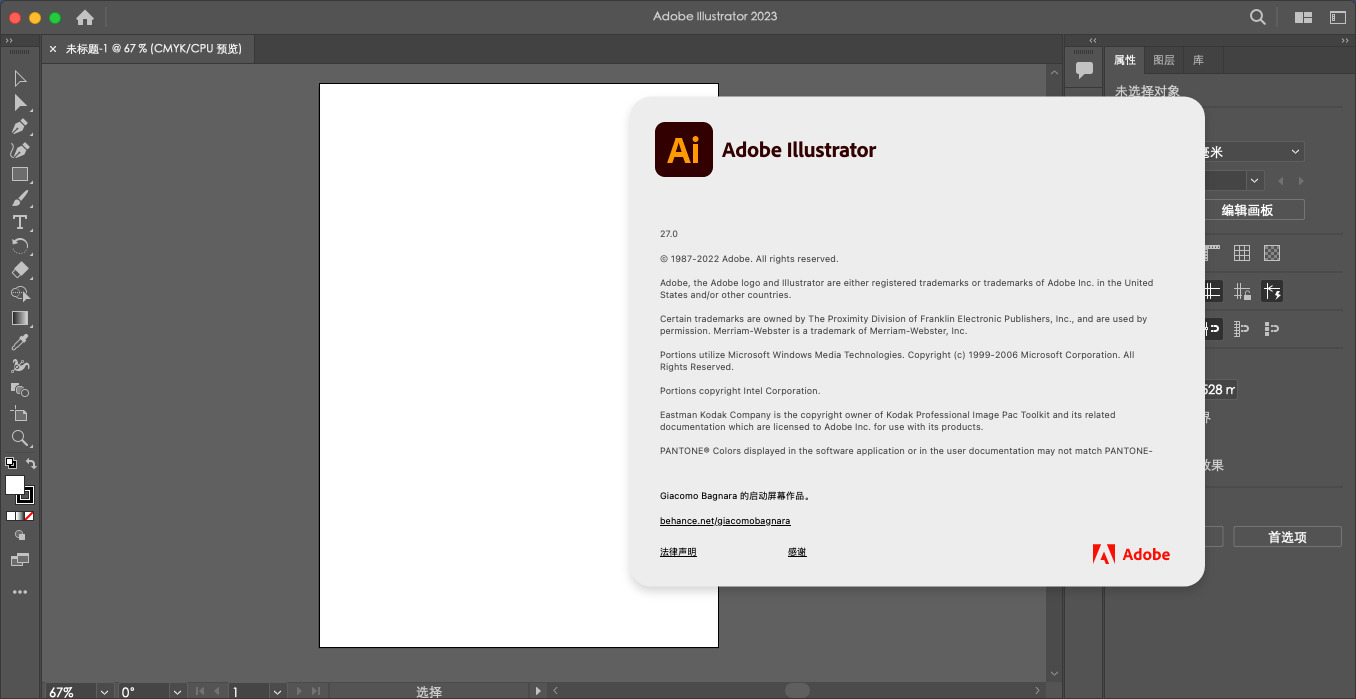Click the 67% zoom level field
Viewport: 1356px width, 699px height.
pyautogui.click(x=70, y=691)
